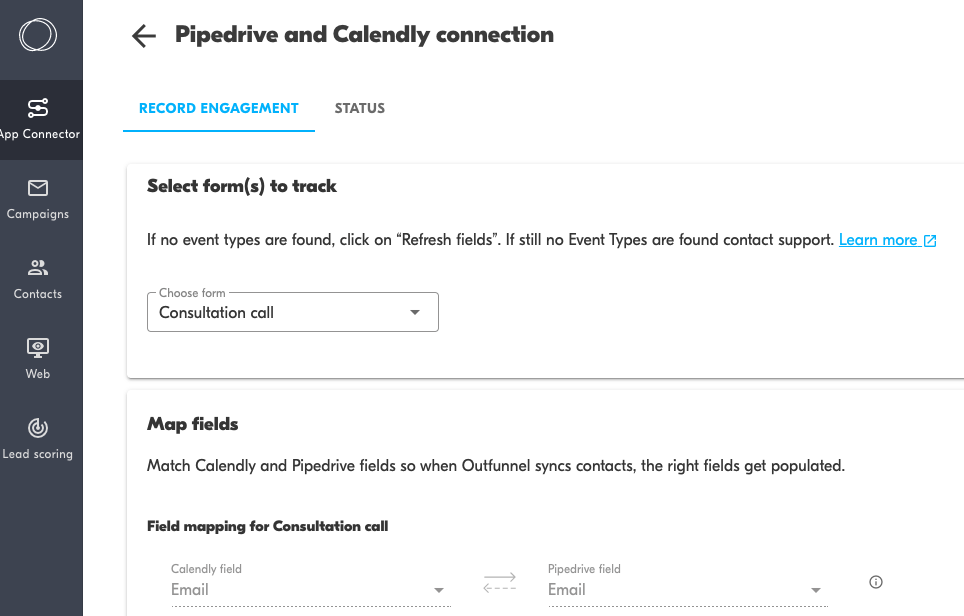Click the info icon beside Email mapping

pos(876,582)
